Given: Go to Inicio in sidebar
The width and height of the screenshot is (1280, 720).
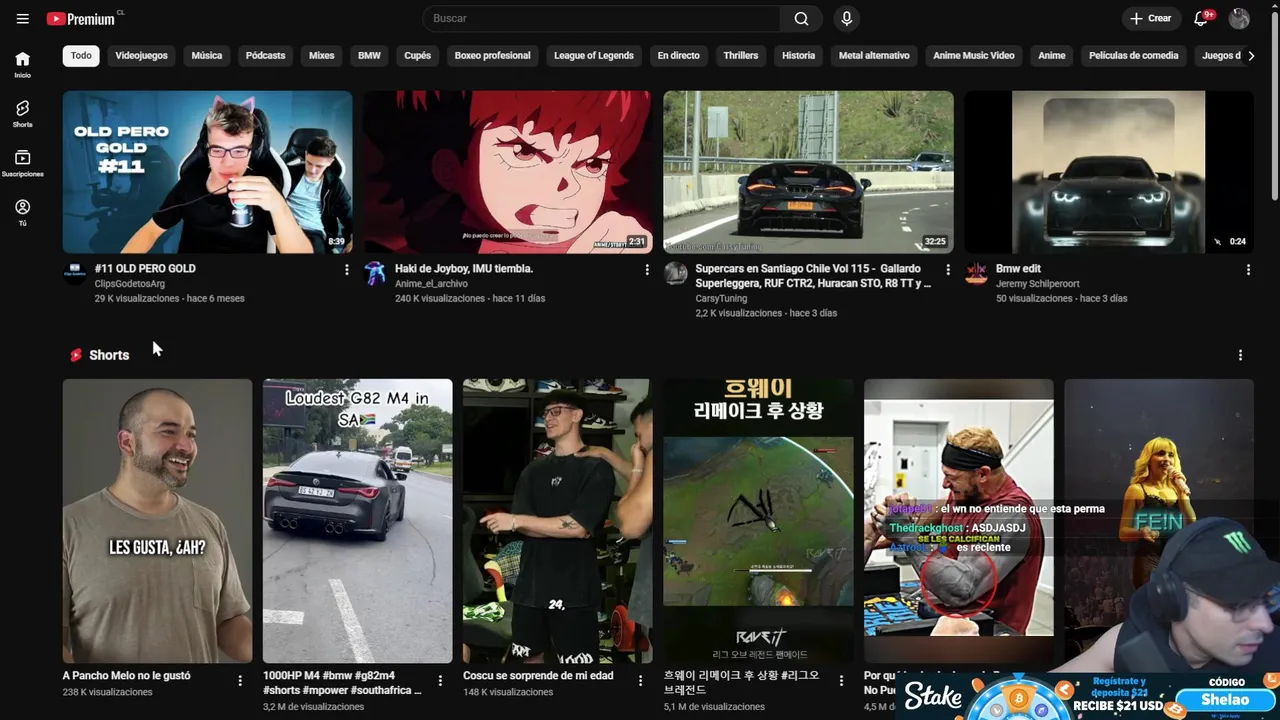Looking at the screenshot, I should click(22, 64).
